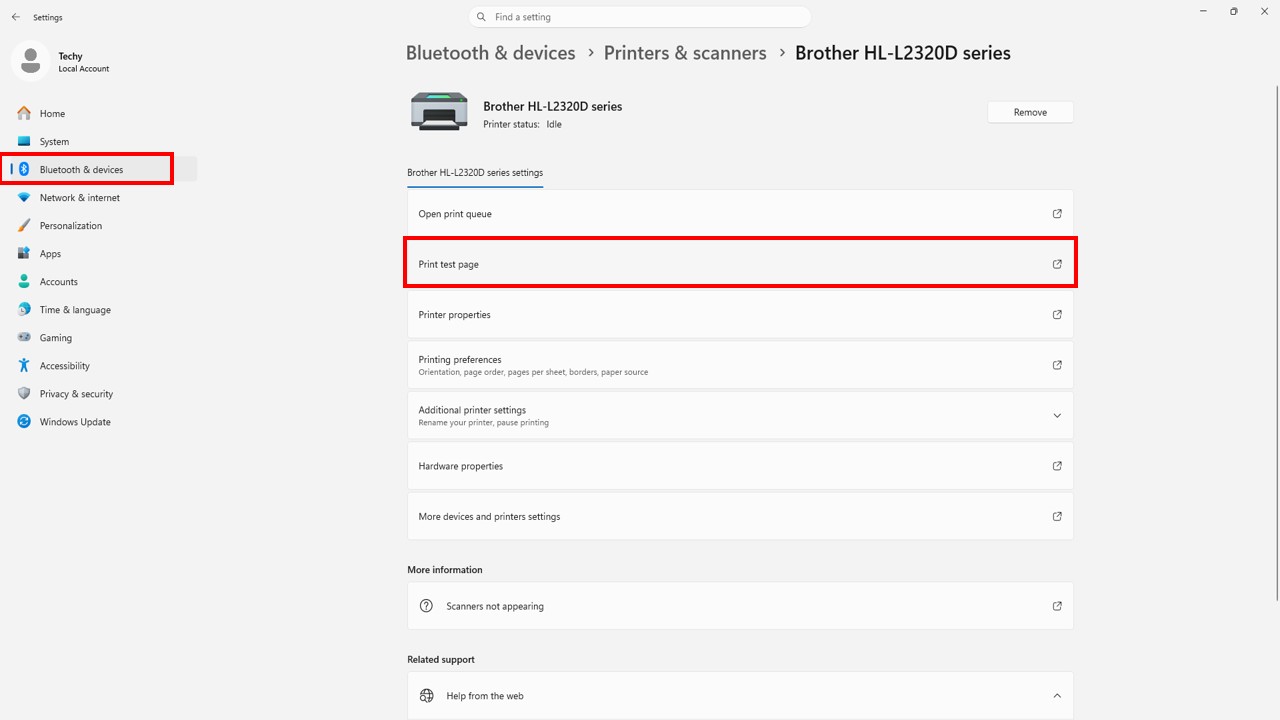The image size is (1280, 720).
Task: Open Accessibility settings icon
Action: [24, 365]
